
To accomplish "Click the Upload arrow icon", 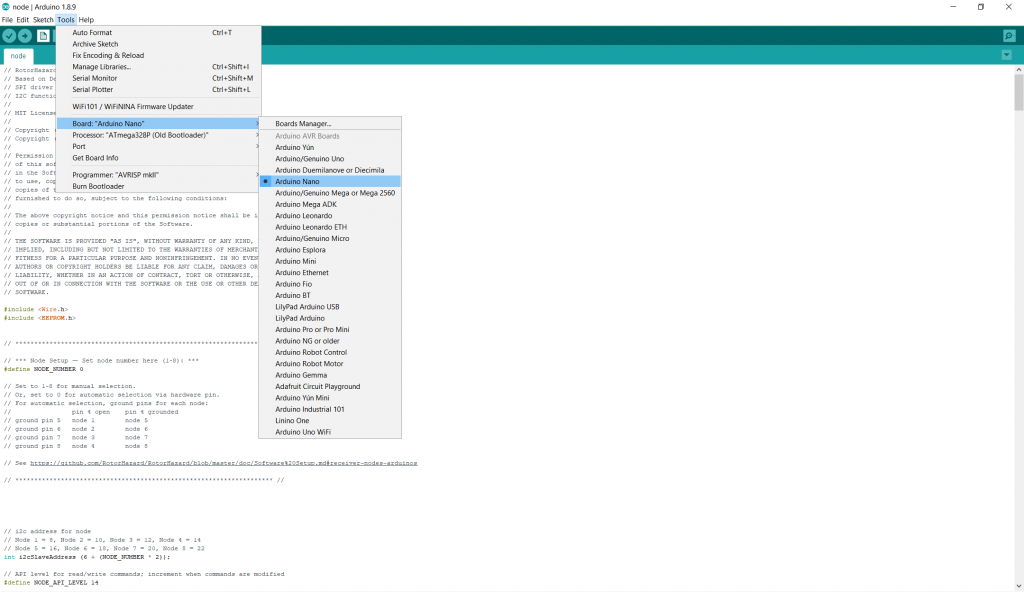I will [25, 36].
